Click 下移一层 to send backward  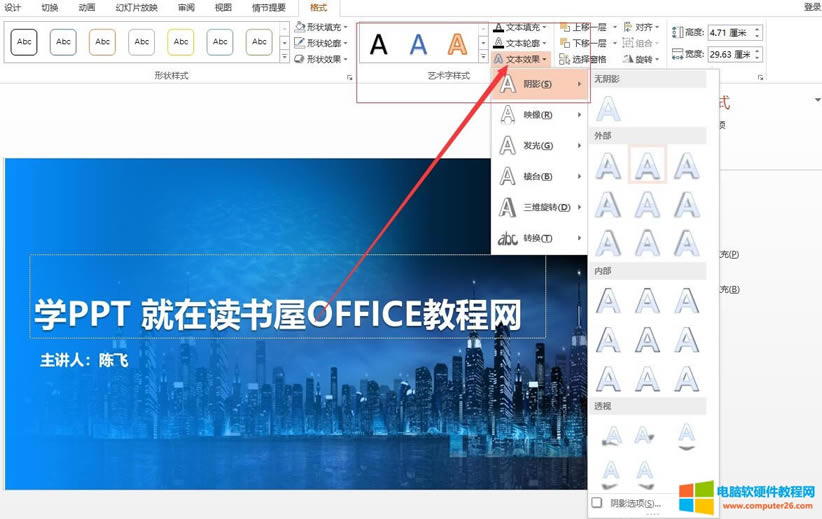pos(583,42)
